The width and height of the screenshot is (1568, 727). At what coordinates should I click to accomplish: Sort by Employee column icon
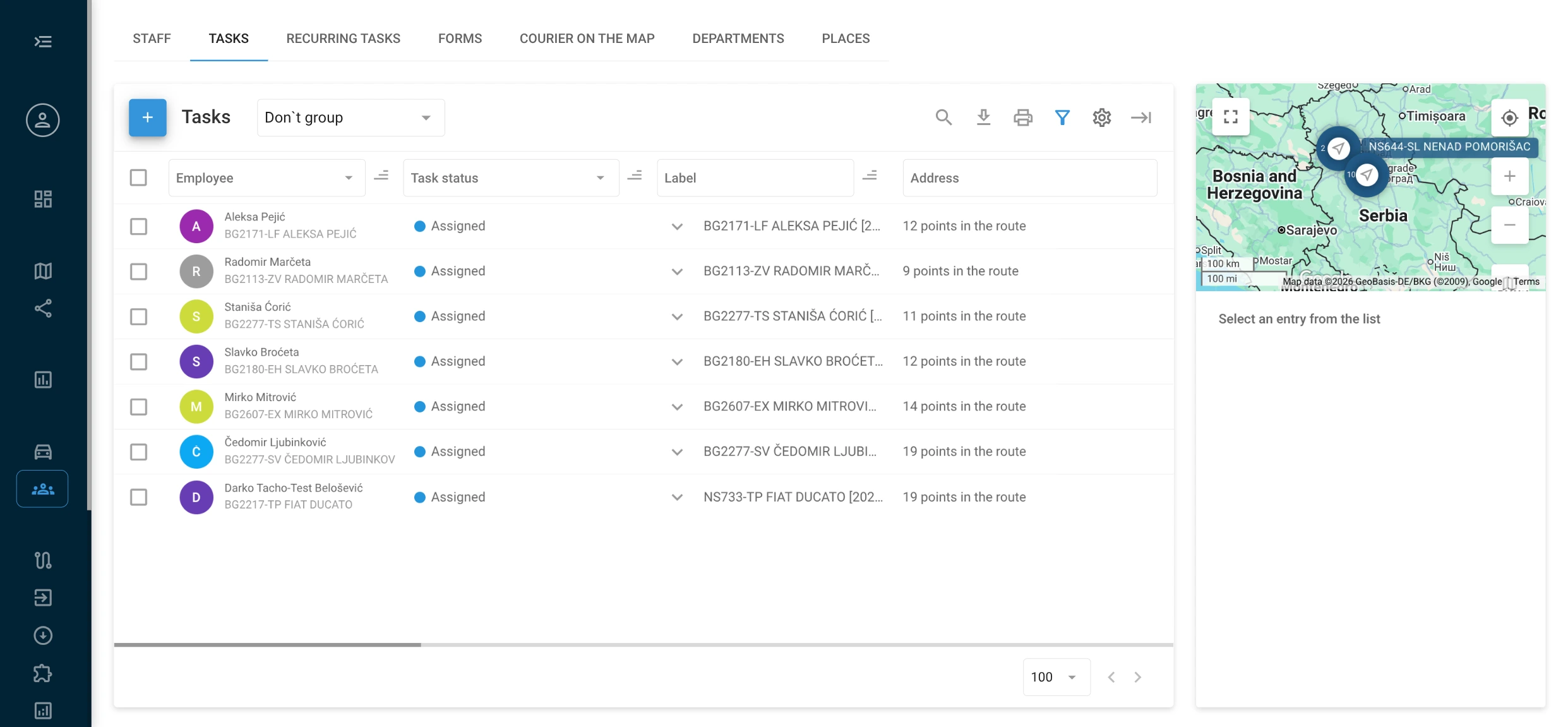pyautogui.click(x=381, y=176)
